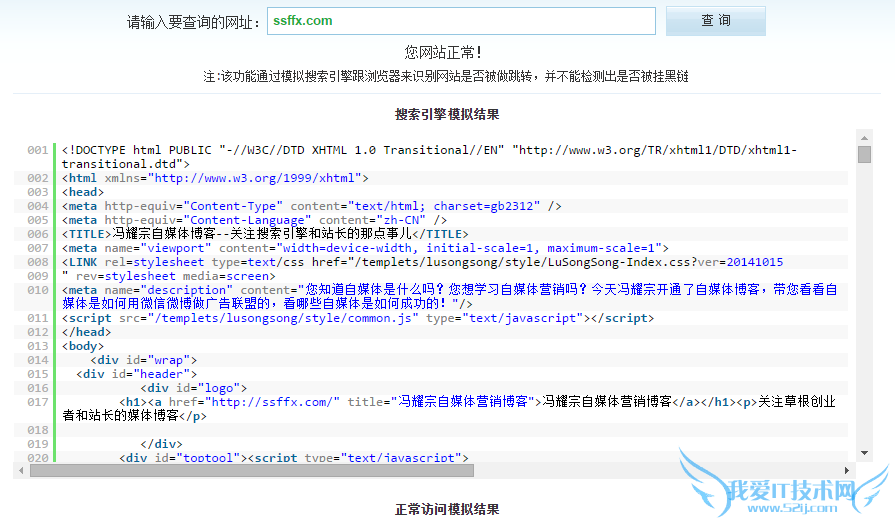Click the http://ssffx.com/ href on line 017

pos(273,402)
